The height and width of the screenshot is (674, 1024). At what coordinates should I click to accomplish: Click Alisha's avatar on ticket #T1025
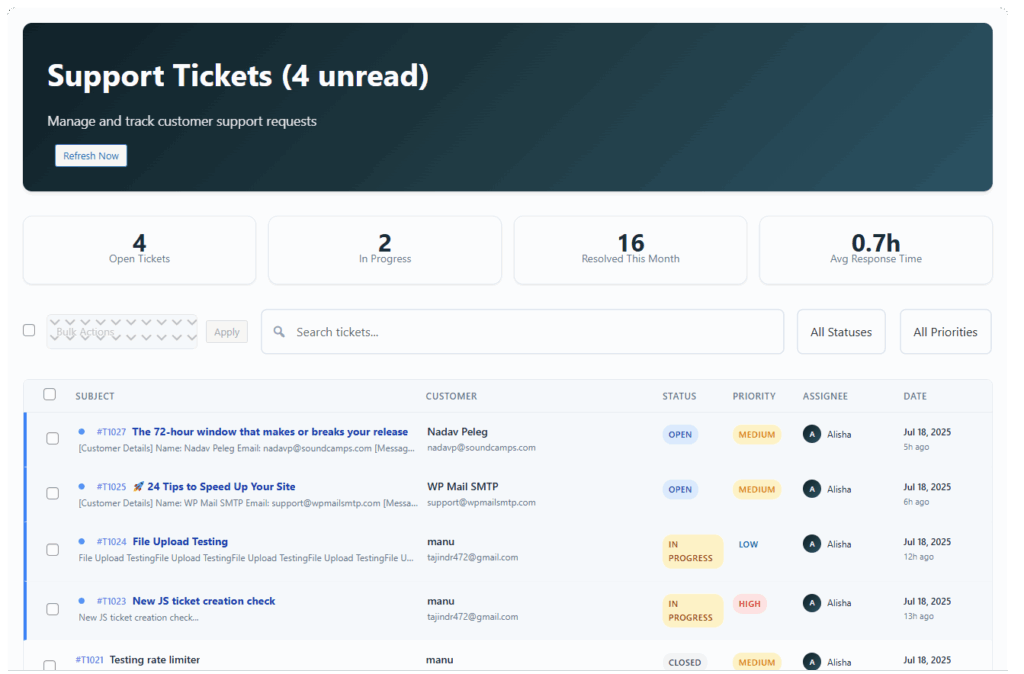812,489
